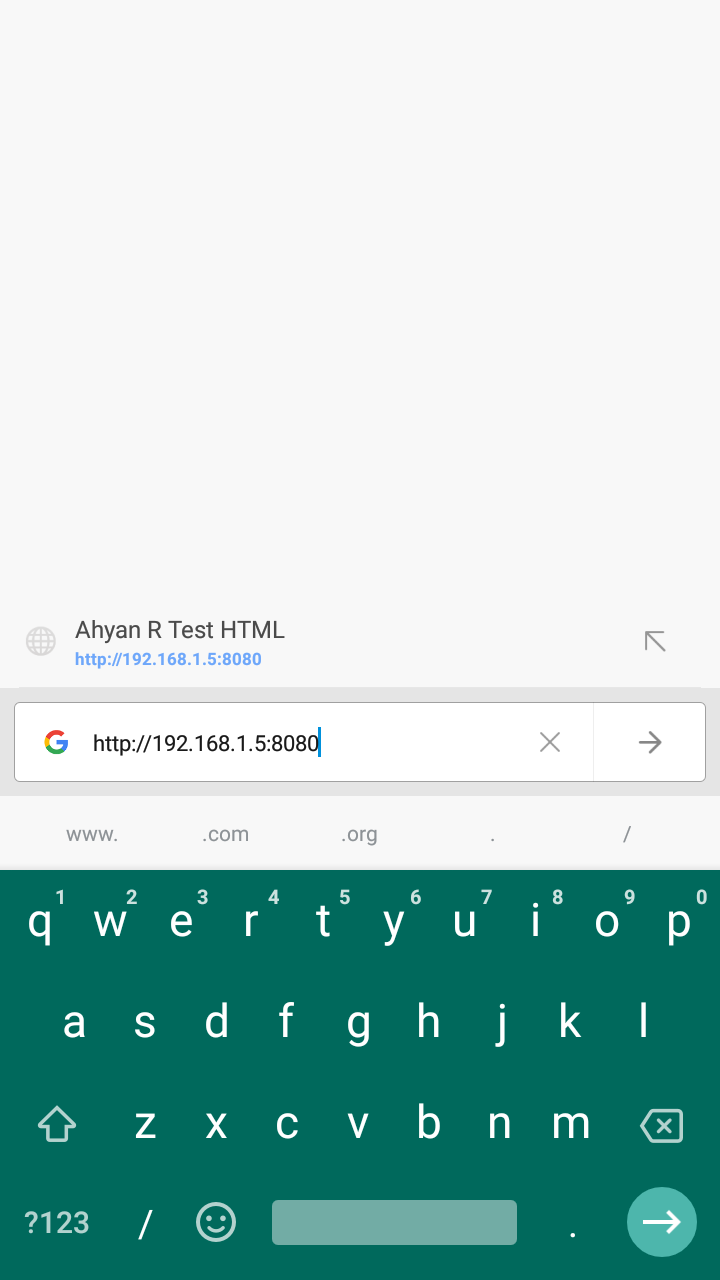Insert the .com shortcut
This screenshot has width=720, height=1280.
225,834
